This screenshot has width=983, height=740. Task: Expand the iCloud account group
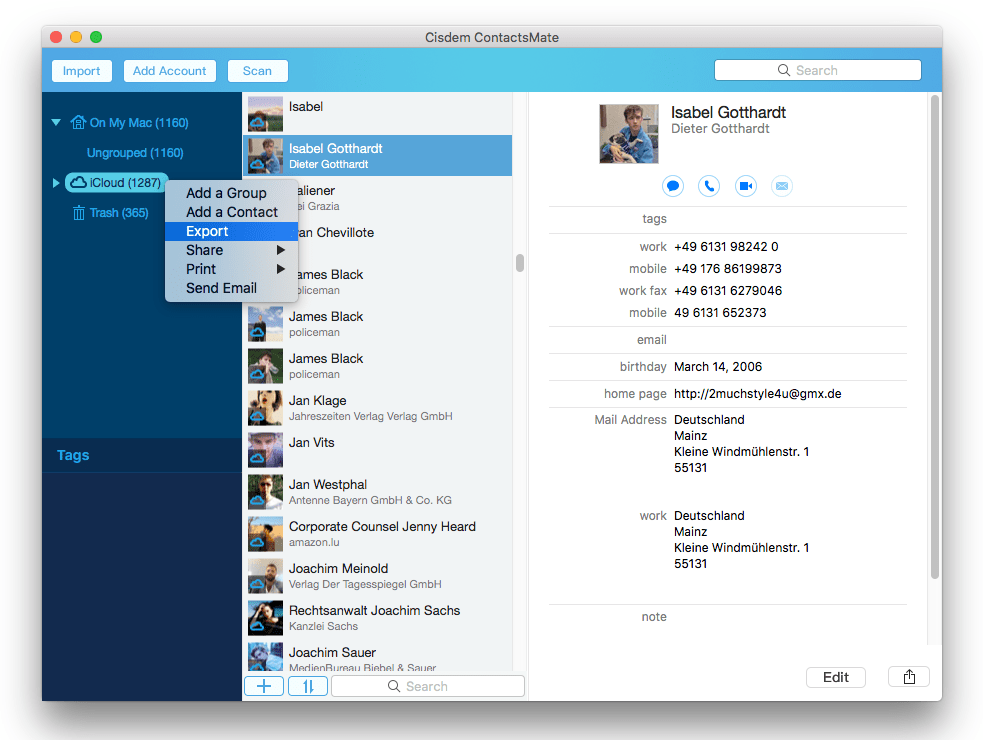coord(56,182)
